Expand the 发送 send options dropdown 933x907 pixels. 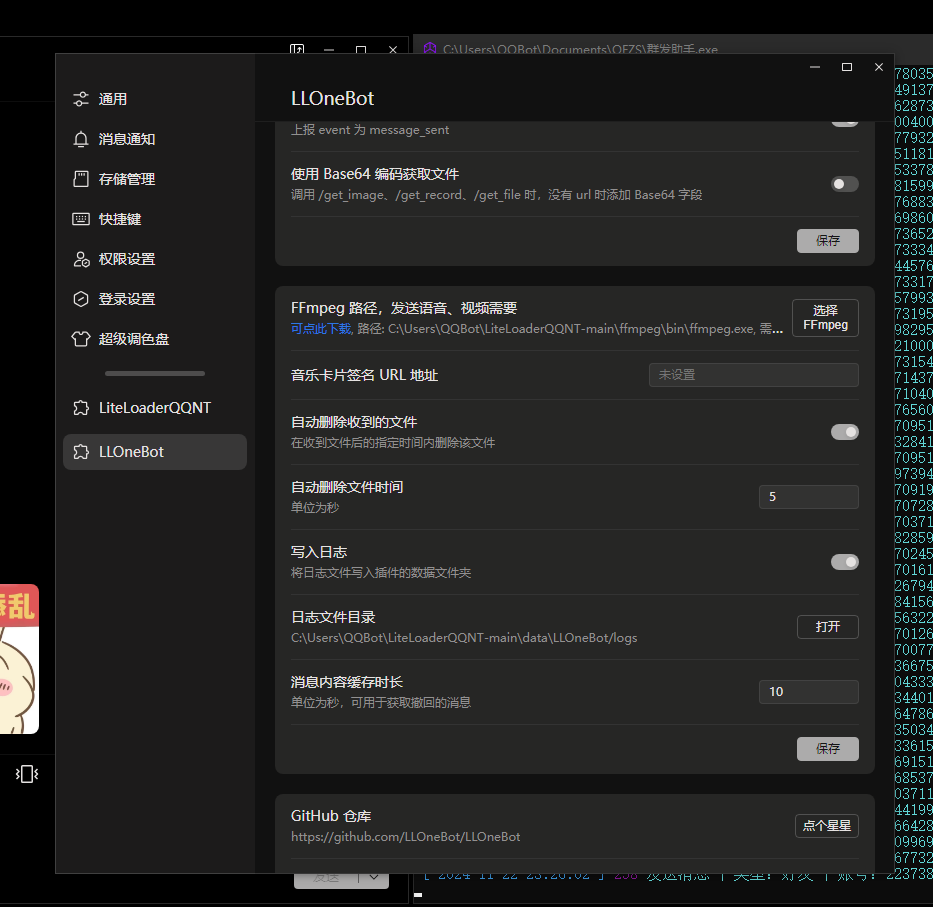click(372, 876)
